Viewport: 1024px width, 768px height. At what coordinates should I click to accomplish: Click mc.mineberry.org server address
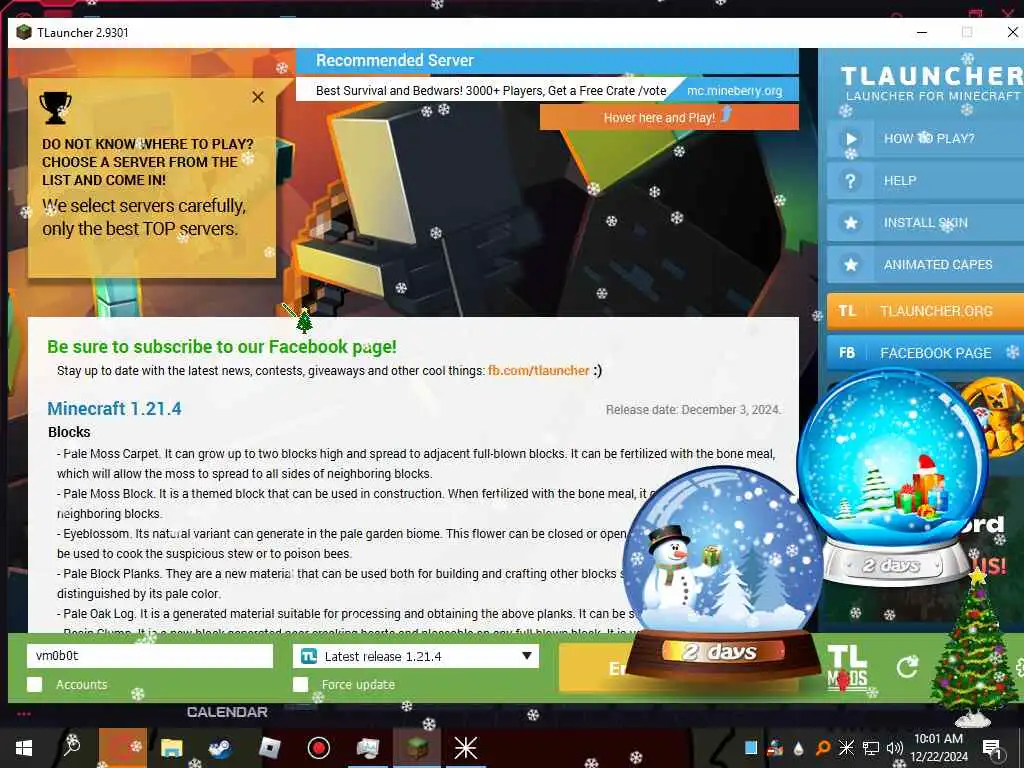click(x=734, y=91)
